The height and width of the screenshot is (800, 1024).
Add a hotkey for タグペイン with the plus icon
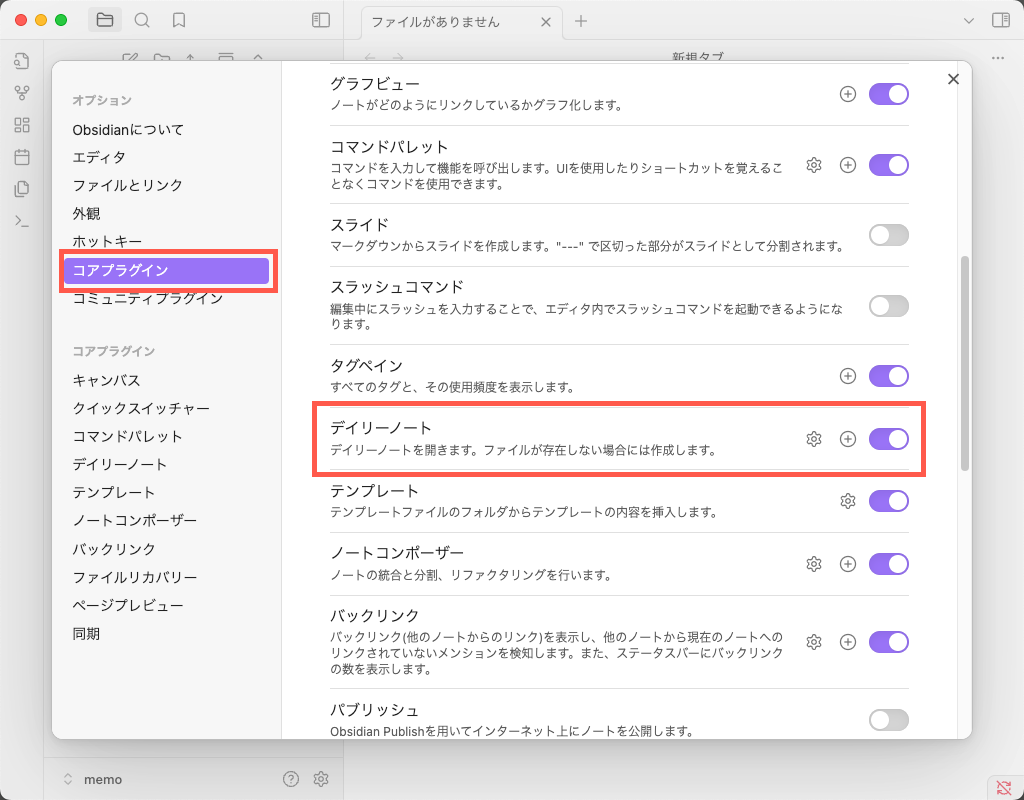click(848, 376)
